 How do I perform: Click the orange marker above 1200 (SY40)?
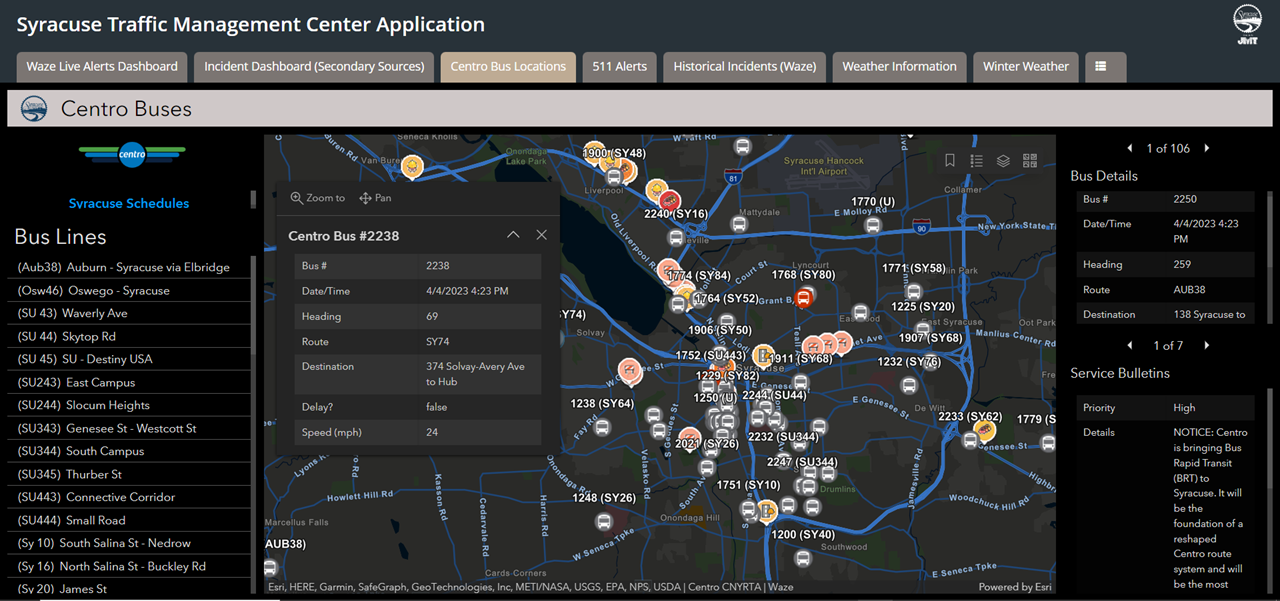point(768,512)
